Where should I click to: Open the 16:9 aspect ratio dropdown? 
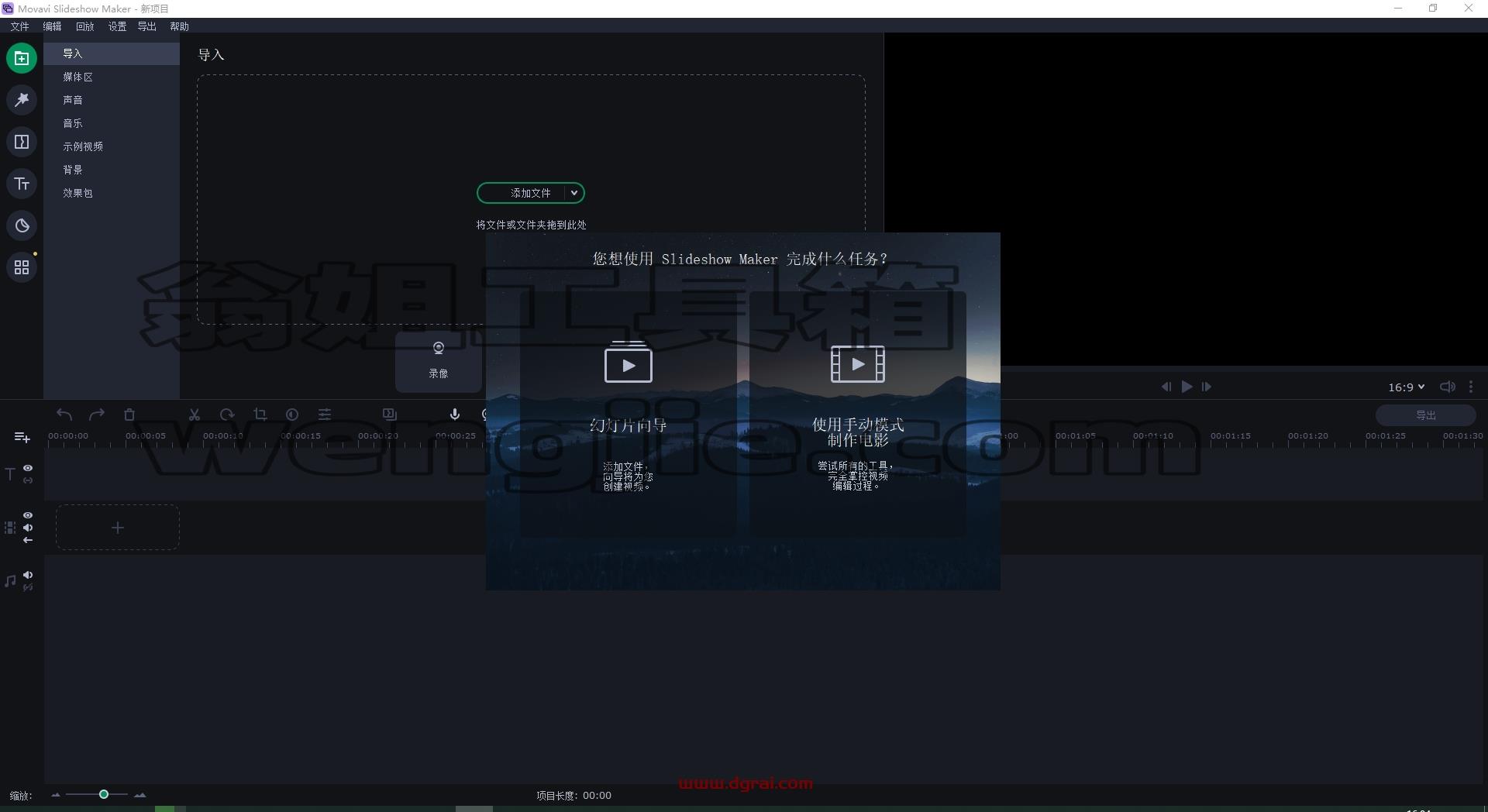tap(1406, 387)
